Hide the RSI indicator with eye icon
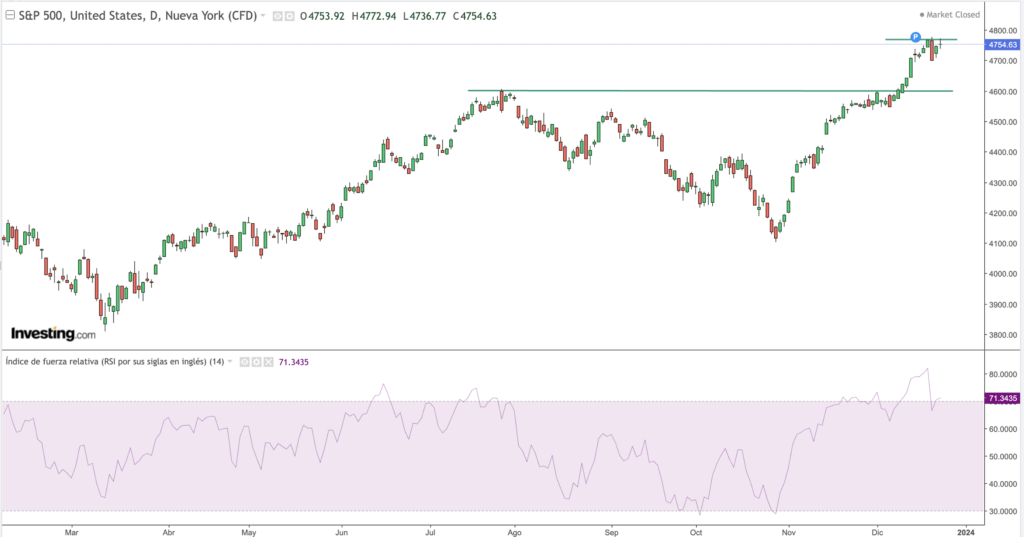Image resolution: width=1024 pixels, height=537 pixels. click(244, 361)
